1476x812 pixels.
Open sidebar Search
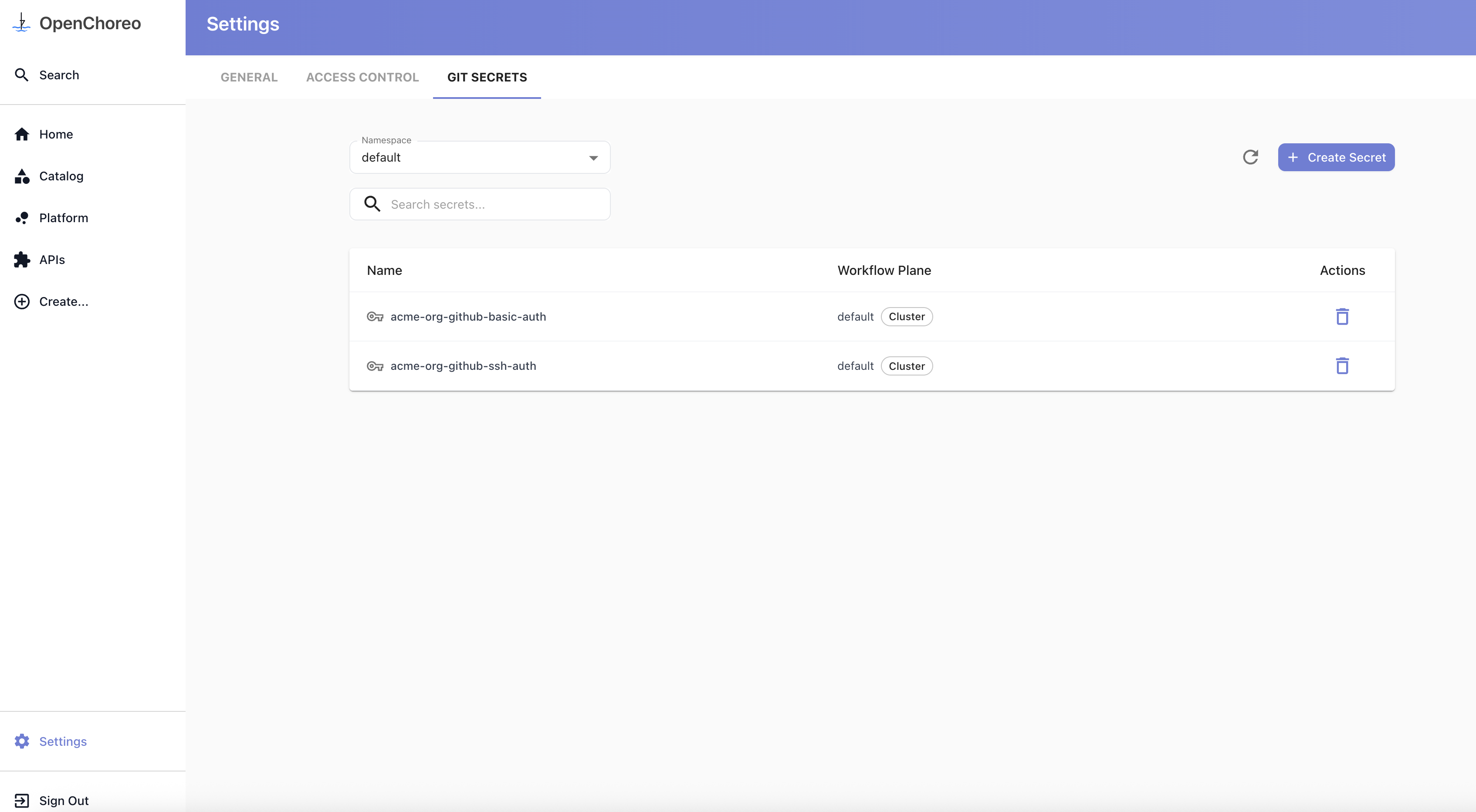point(58,75)
